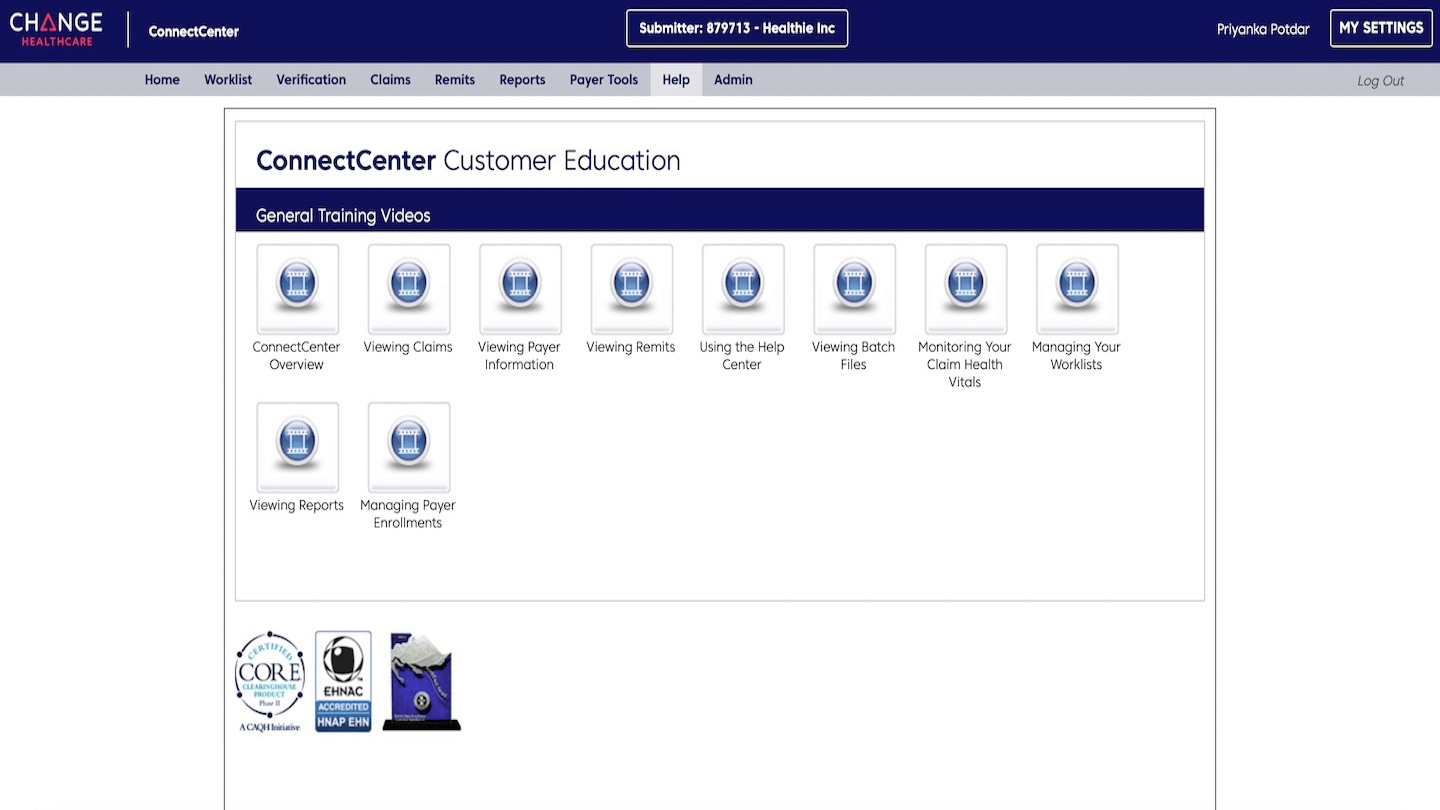Click the ConnectCenter product name in header

tap(194, 31)
